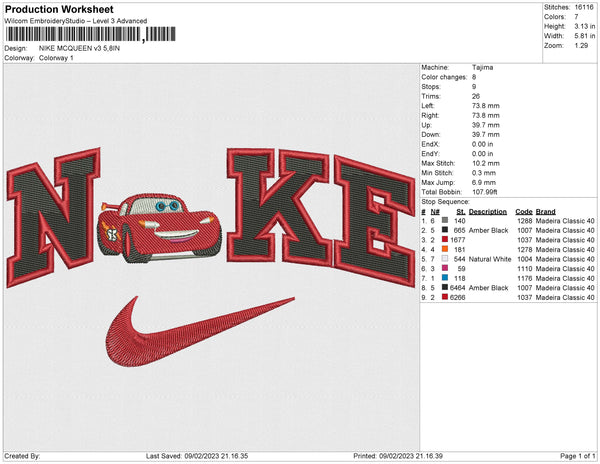Click the Production Worksheet title

pyautogui.click(x=59, y=9)
